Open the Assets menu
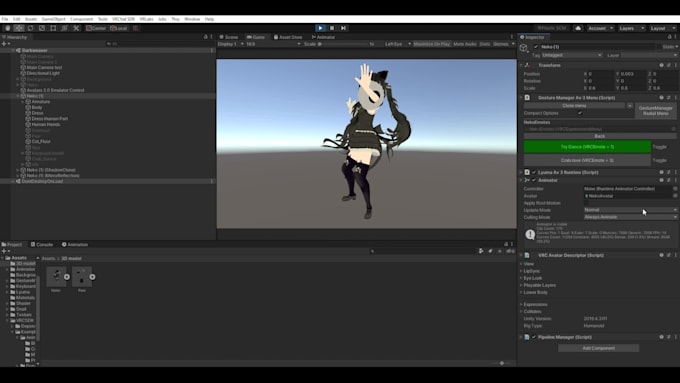 31,19
